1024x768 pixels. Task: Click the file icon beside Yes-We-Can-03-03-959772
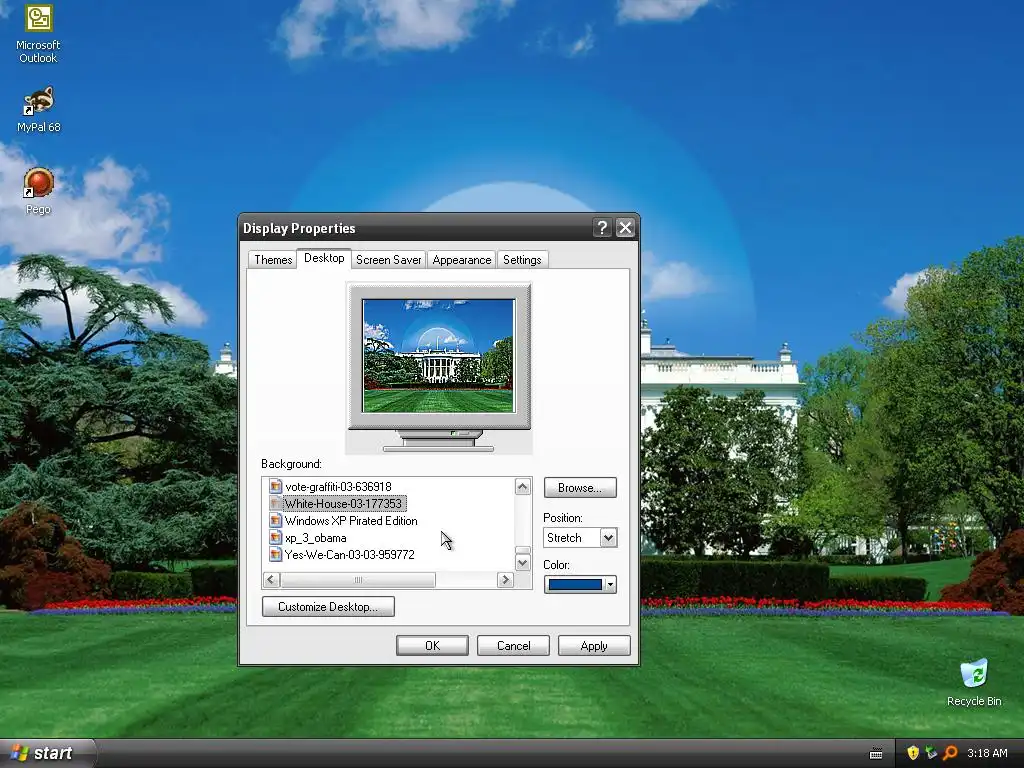tap(276, 554)
